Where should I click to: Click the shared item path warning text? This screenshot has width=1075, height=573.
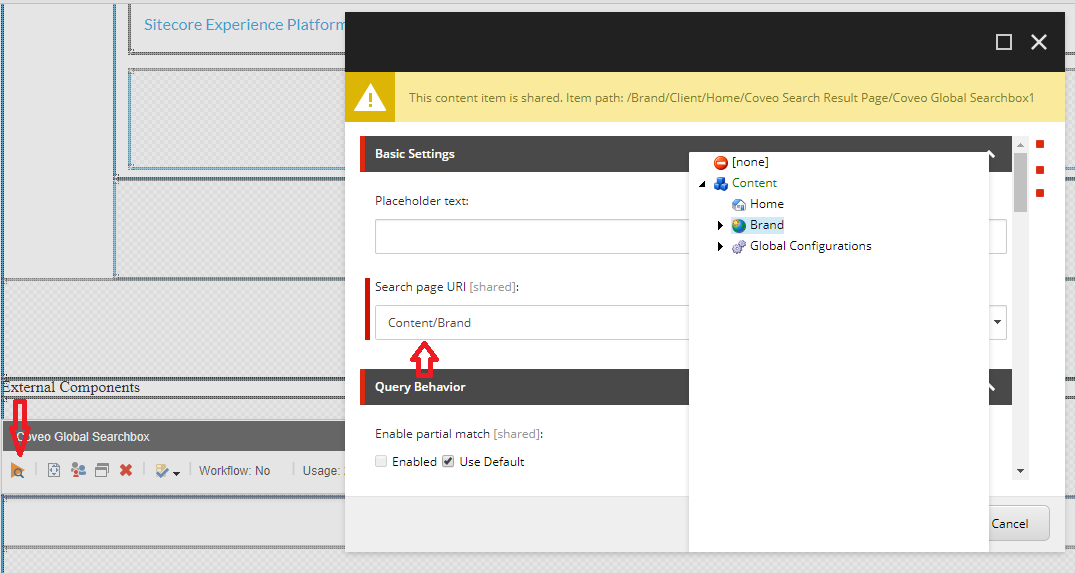(721, 98)
